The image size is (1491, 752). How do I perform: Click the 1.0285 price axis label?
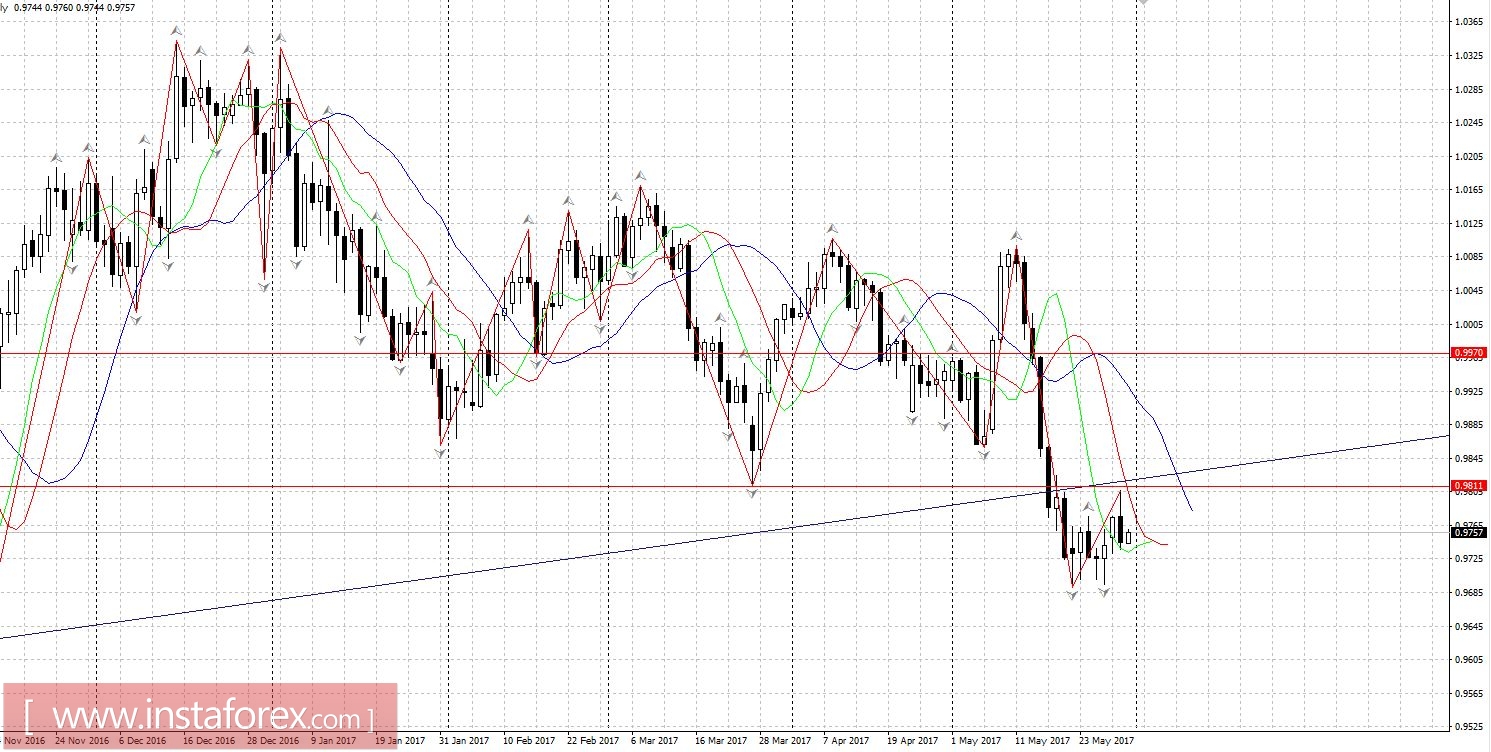1469,90
